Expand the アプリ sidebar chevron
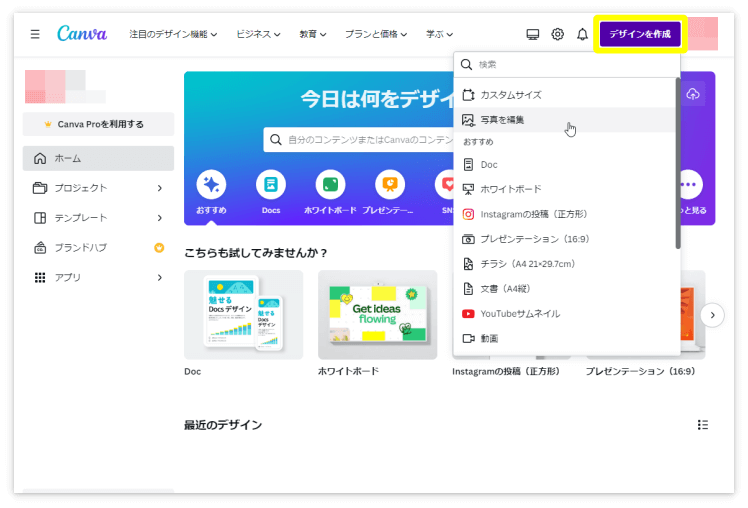 pyautogui.click(x=160, y=278)
